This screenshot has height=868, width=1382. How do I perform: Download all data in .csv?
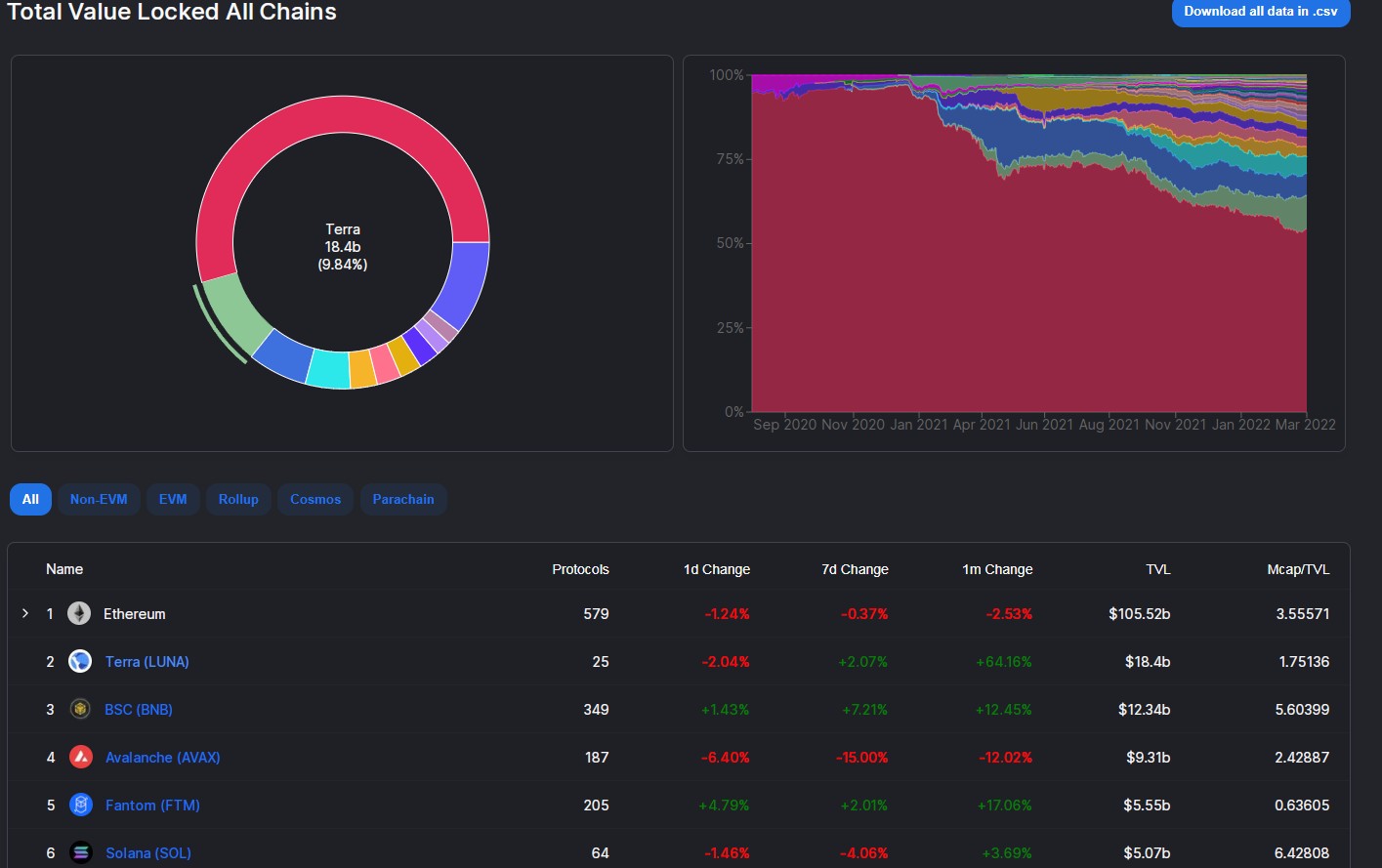[1261, 12]
